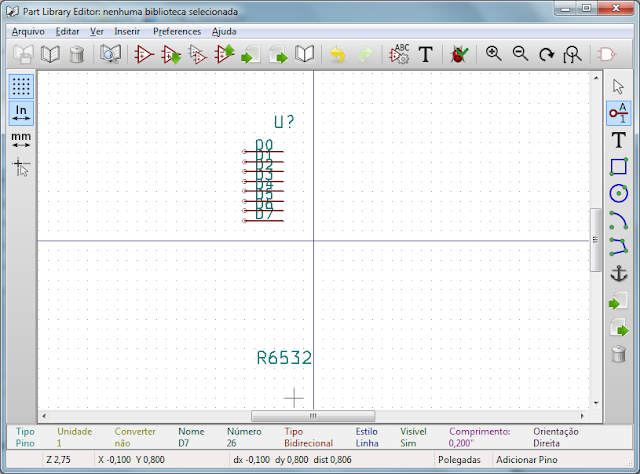Toggle De Morgan gate icon
The image size is (640, 474).
606,54
